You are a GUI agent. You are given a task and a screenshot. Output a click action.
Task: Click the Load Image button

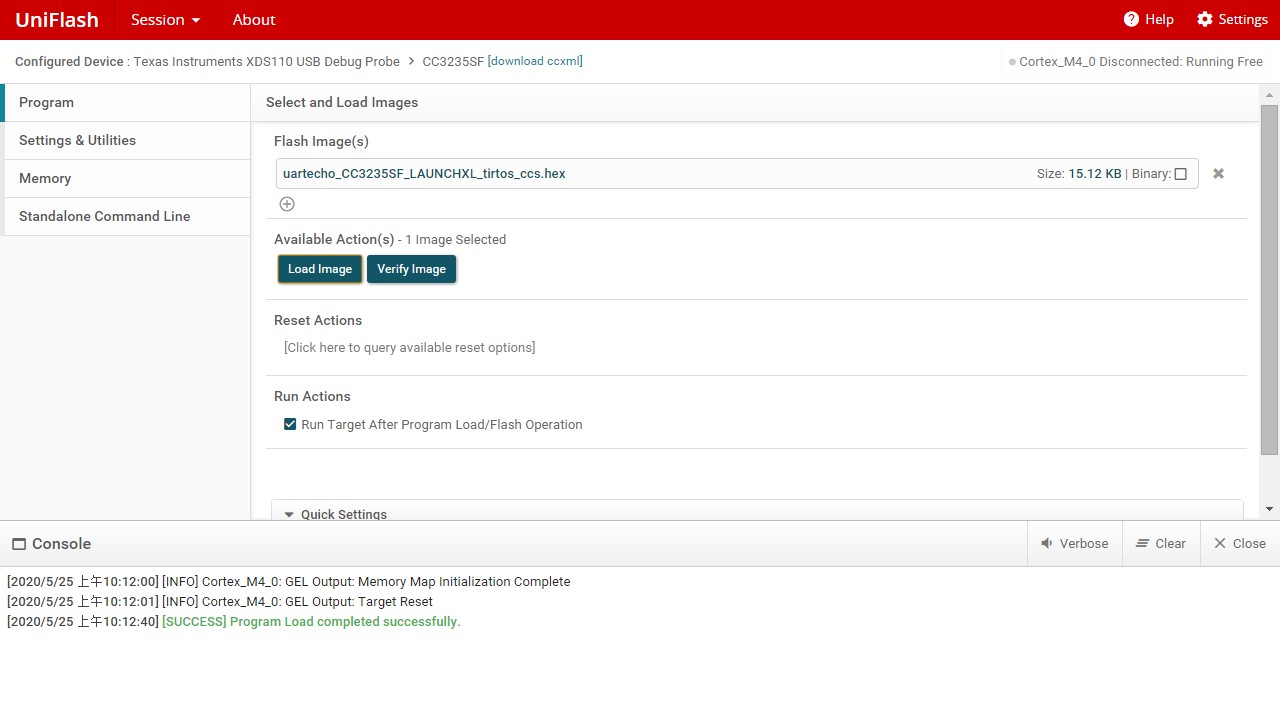(320, 269)
